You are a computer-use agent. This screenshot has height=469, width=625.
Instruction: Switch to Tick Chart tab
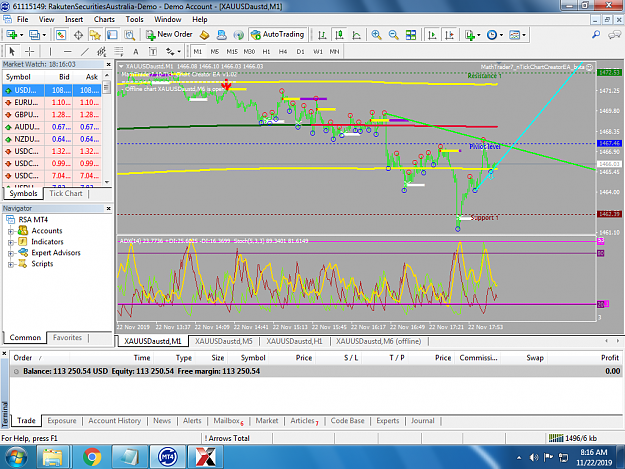[x=66, y=193]
